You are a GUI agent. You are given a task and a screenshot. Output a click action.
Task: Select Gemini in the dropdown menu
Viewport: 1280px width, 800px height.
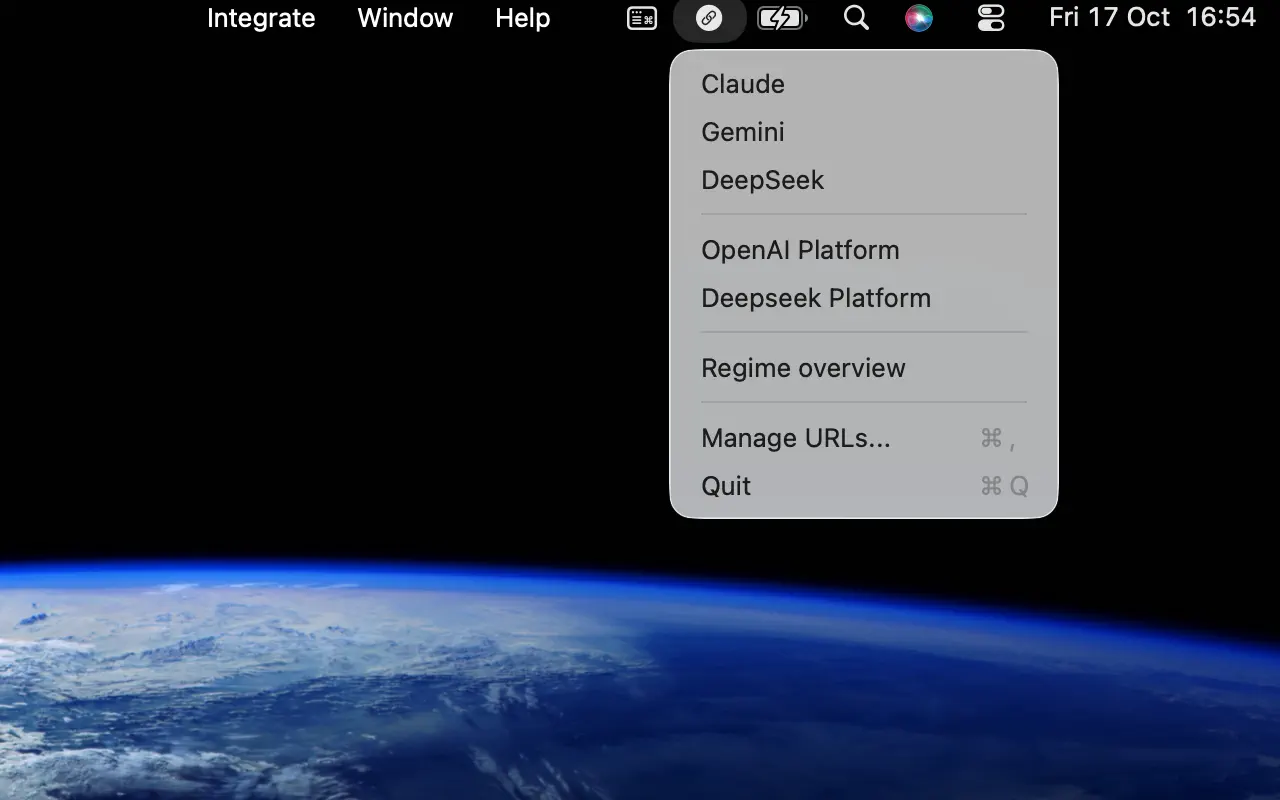pyautogui.click(x=742, y=132)
